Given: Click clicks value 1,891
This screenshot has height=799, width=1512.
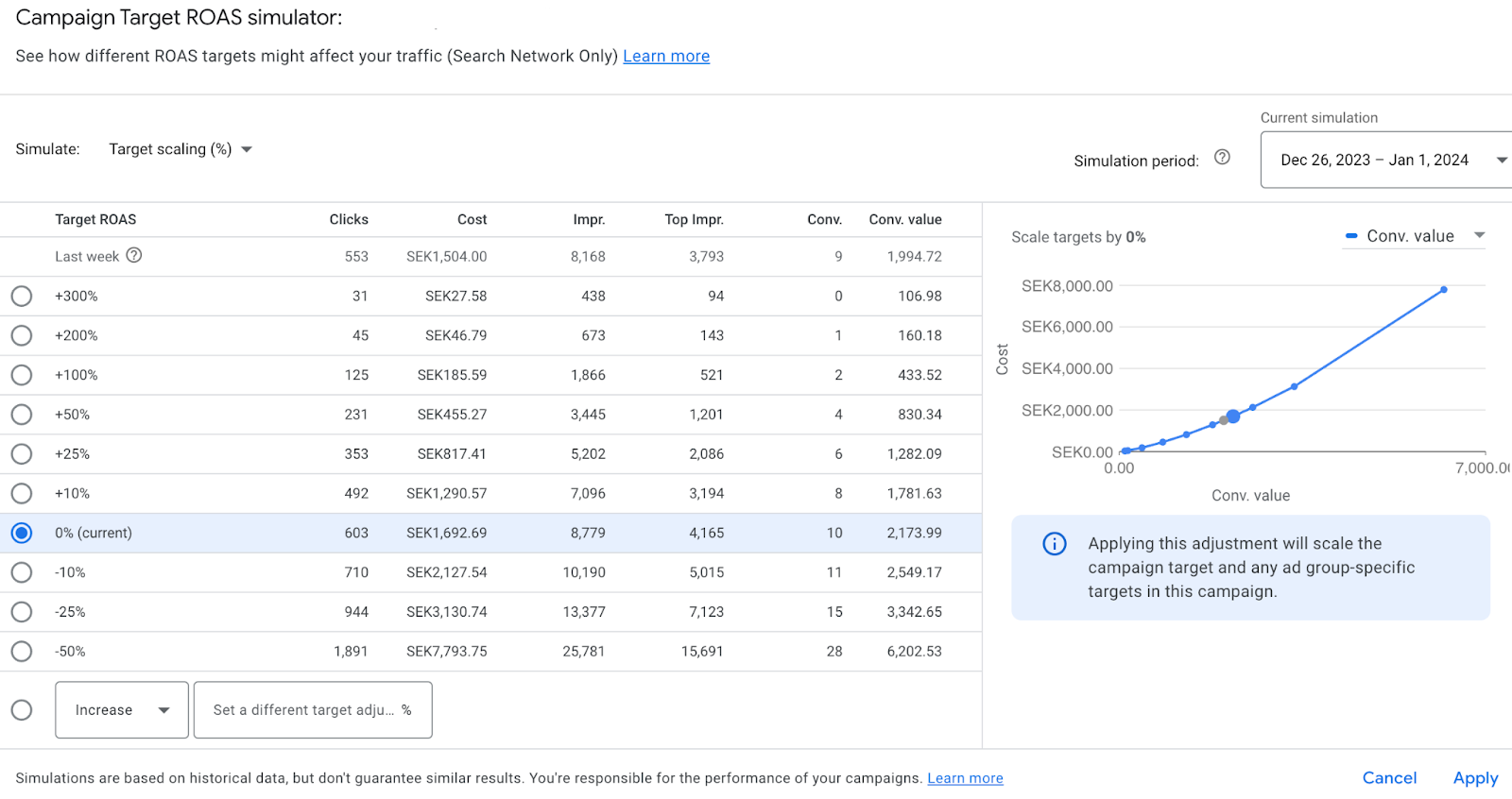Looking at the screenshot, I should [351, 652].
